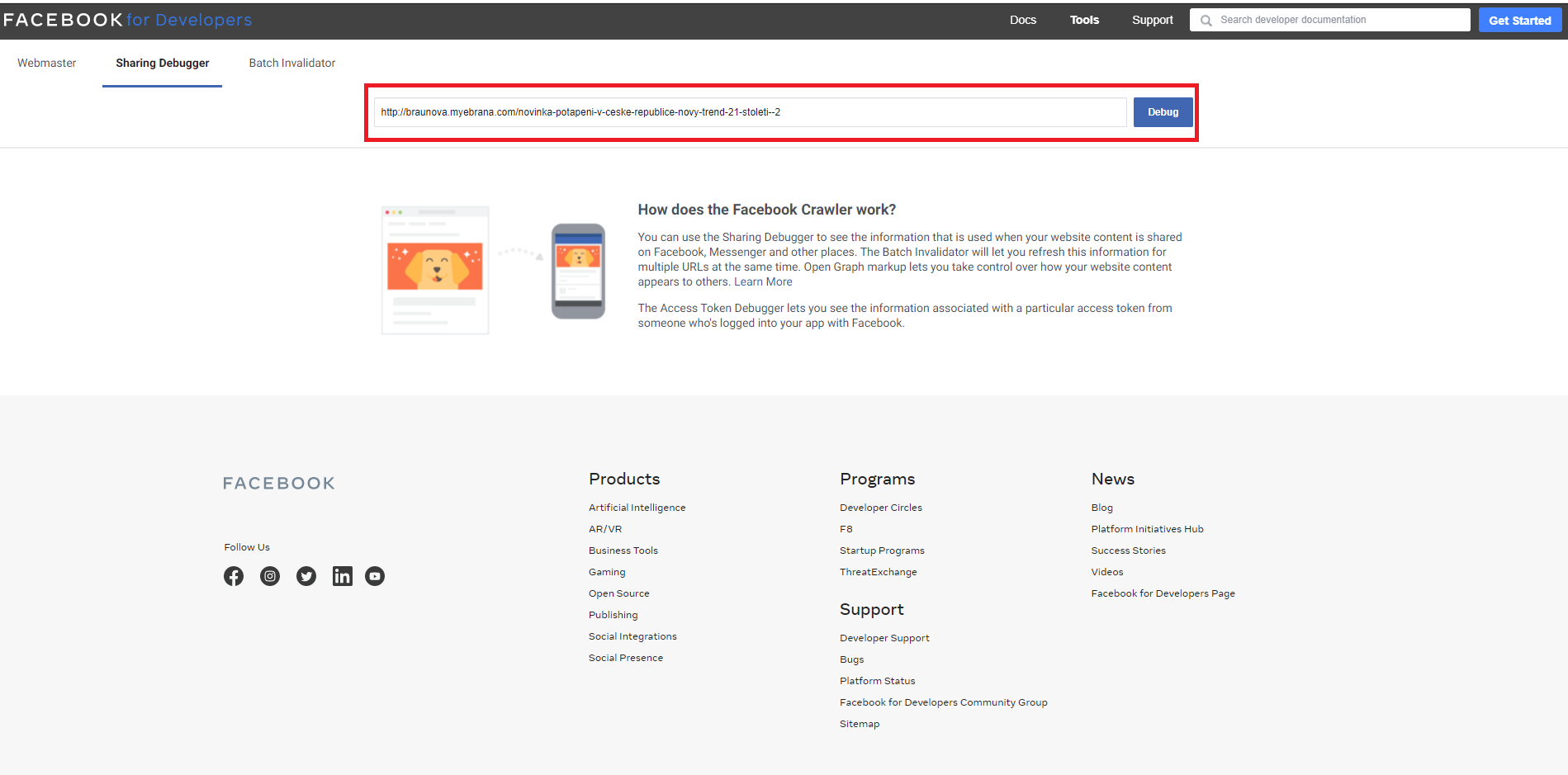Open the Gaming link
Screen dimensions: 1568x775
607,572
